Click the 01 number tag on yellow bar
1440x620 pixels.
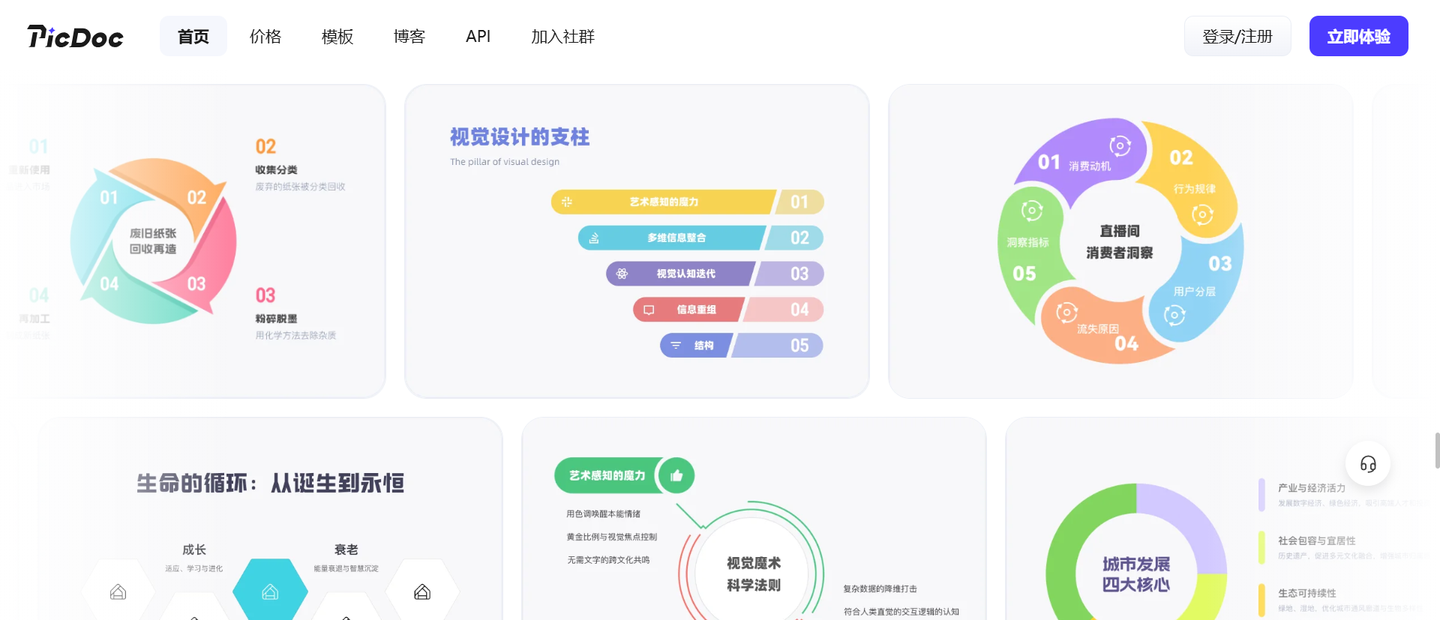tap(799, 202)
